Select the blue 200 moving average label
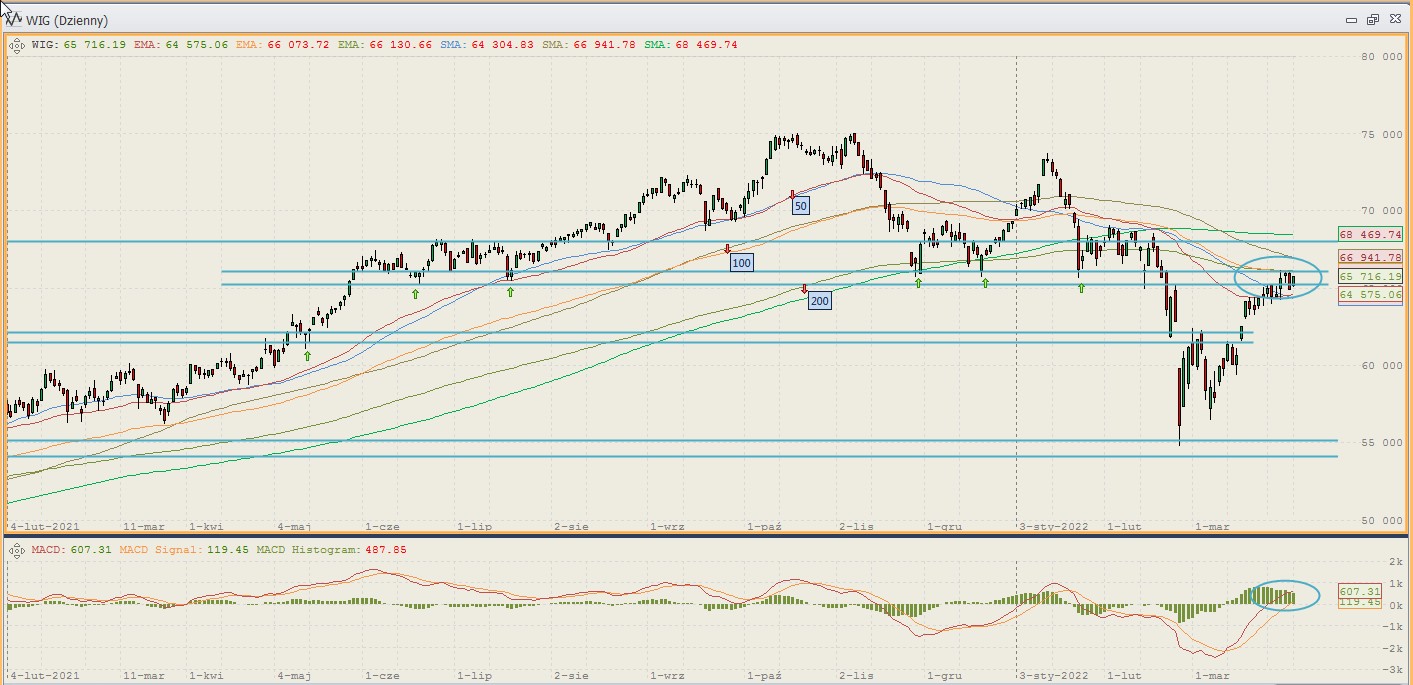Viewport: 1413px width, 685px height. coord(819,300)
